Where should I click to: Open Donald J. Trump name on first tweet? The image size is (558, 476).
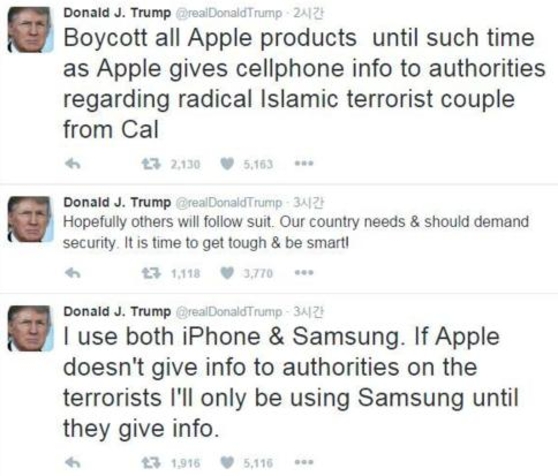(117, 13)
